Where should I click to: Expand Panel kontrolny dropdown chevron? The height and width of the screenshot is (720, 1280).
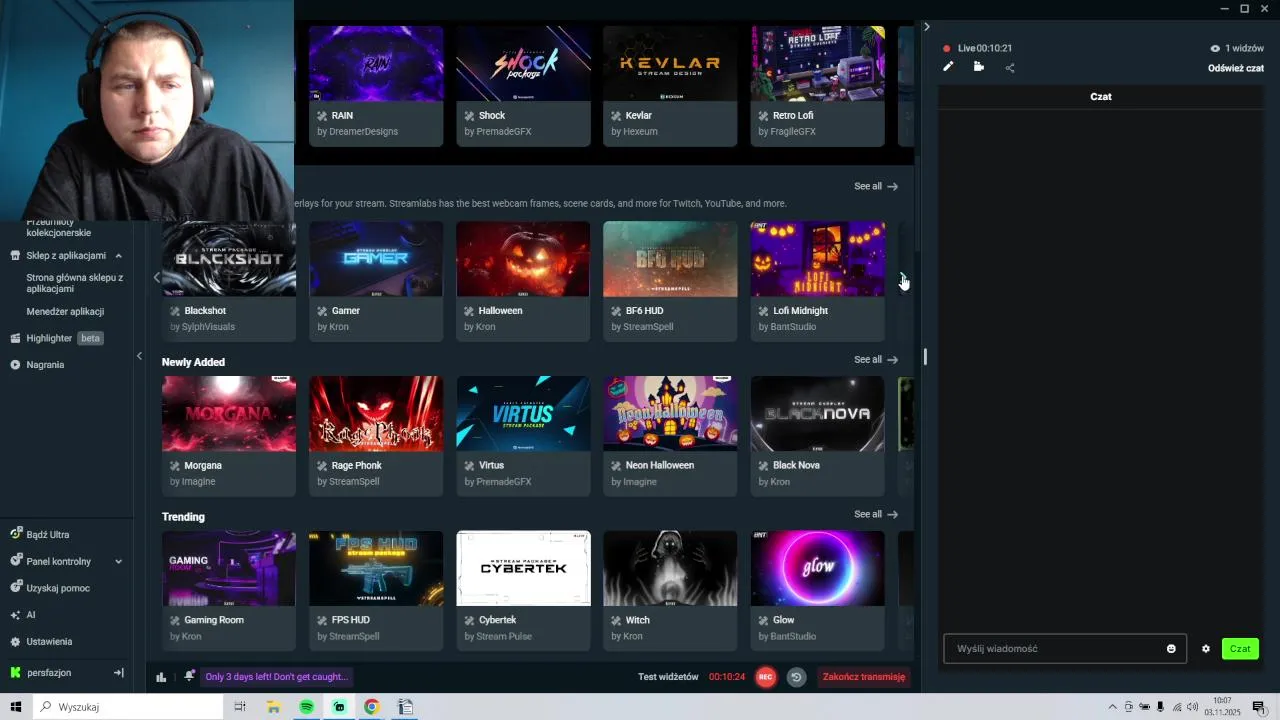[118, 562]
